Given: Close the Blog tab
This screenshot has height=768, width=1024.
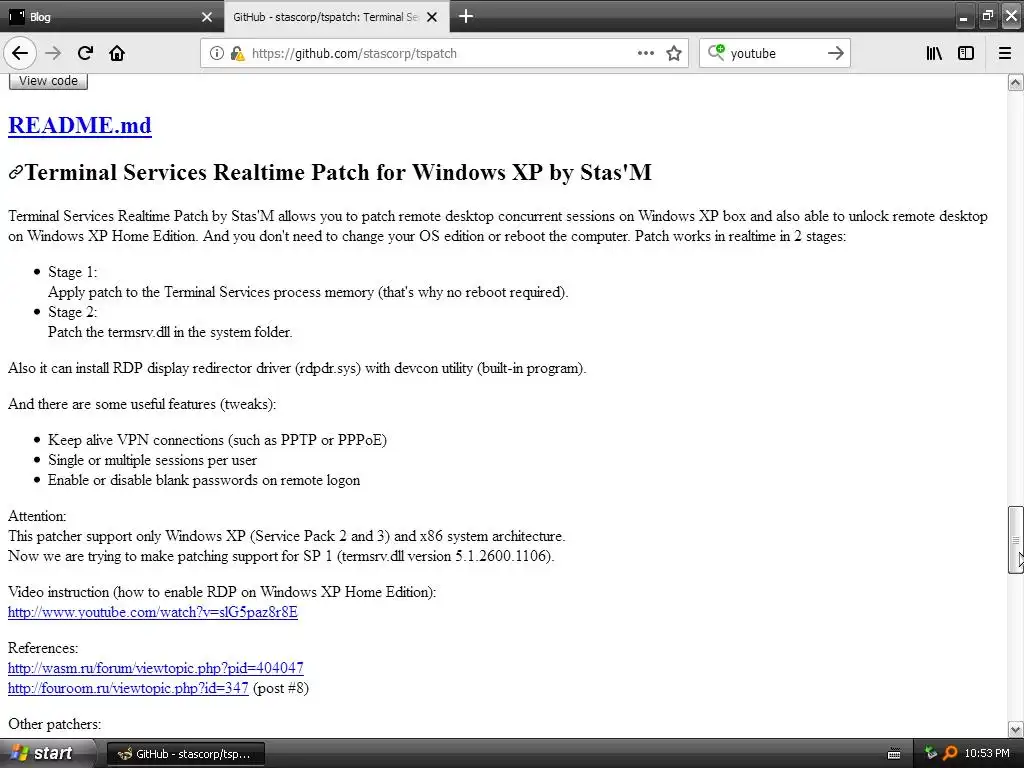Looking at the screenshot, I should coord(207,17).
